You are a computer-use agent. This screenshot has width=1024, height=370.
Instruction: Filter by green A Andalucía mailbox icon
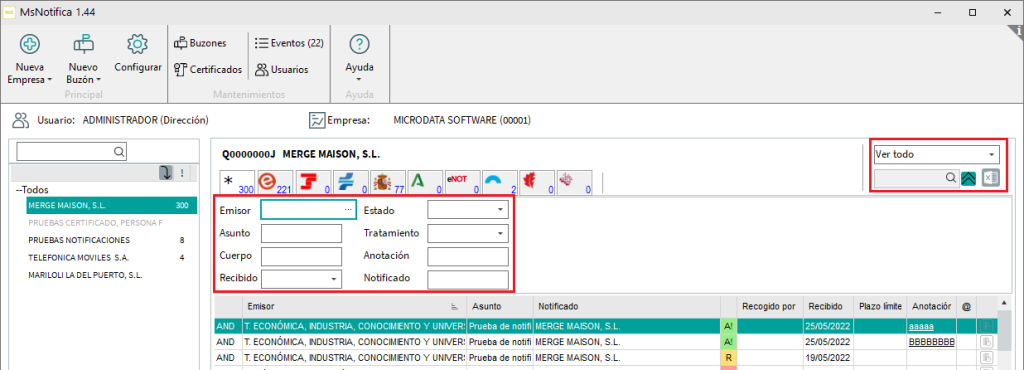coord(425,182)
